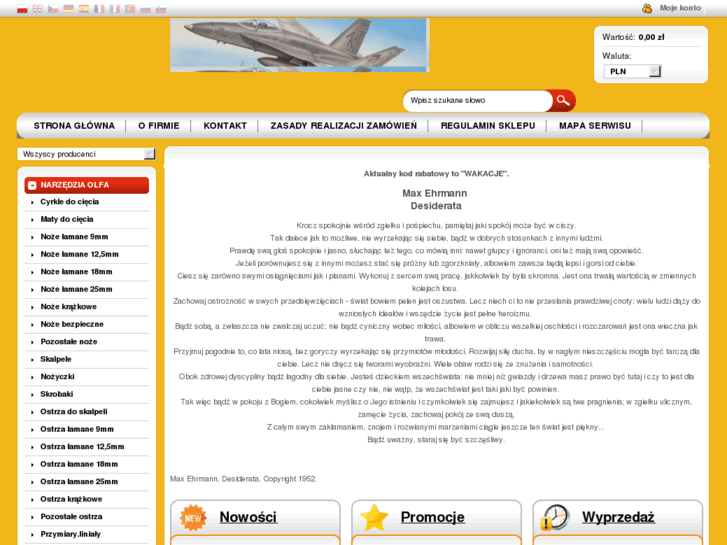Switch language using the Italian flag
The height and width of the screenshot is (545, 727).
pyautogui.click(x=115, y=9)
